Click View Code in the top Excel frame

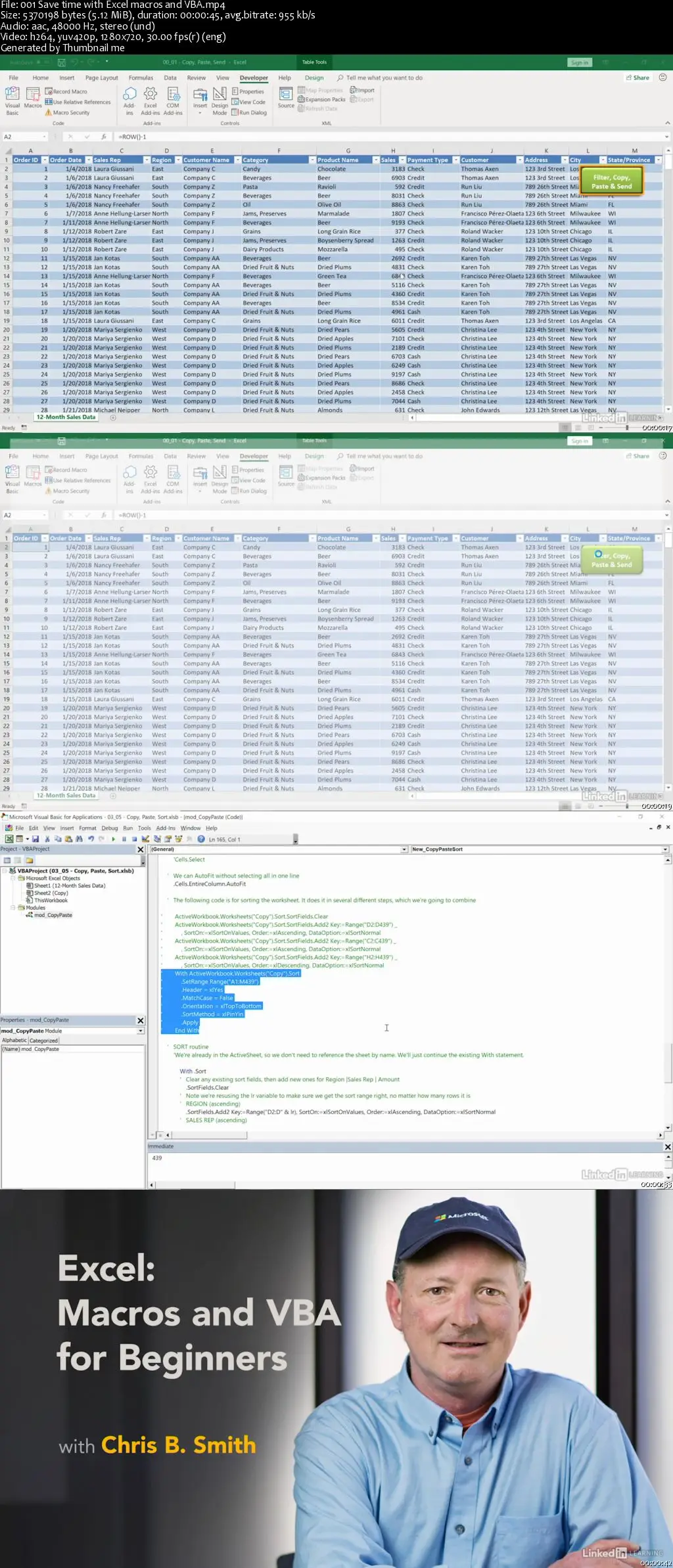248,102
